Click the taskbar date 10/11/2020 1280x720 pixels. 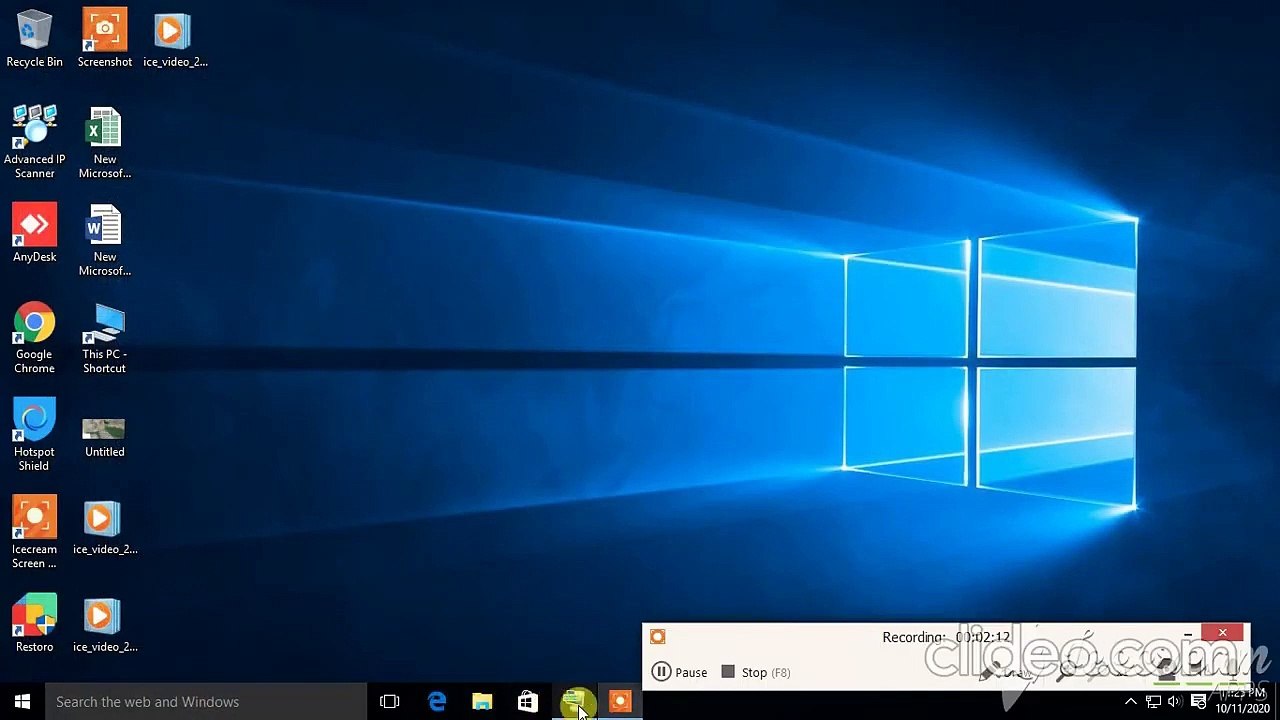(x=1242, y=709)
